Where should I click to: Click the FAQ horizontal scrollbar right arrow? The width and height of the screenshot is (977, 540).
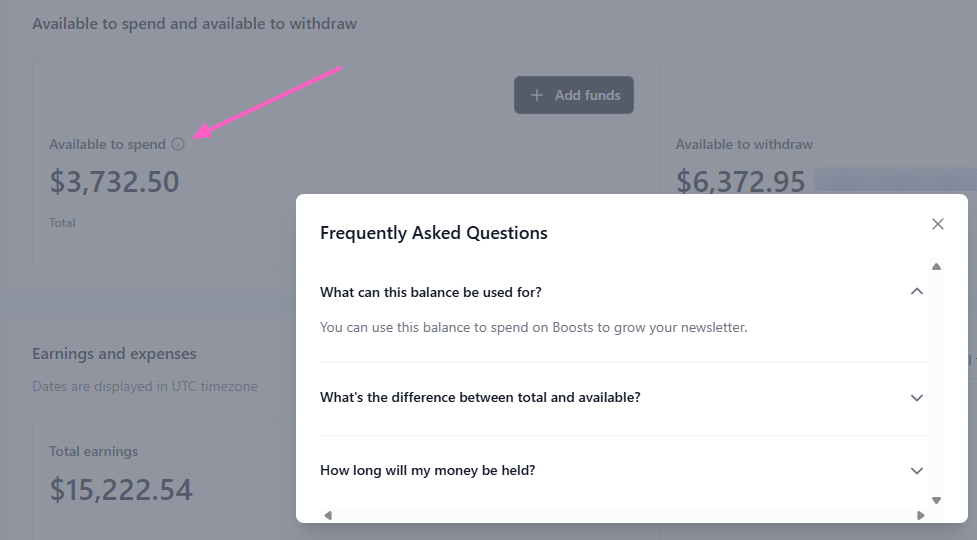(x=920, y=515)
